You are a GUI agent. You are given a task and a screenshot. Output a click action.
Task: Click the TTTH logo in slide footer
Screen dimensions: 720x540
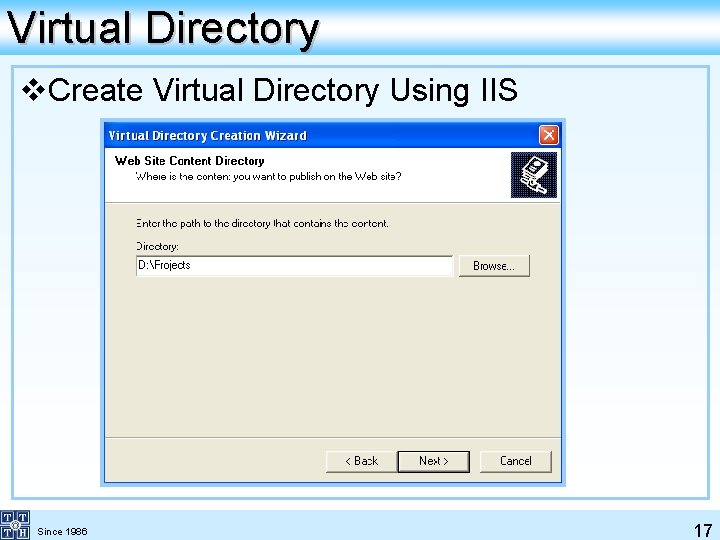click(15, 525)
